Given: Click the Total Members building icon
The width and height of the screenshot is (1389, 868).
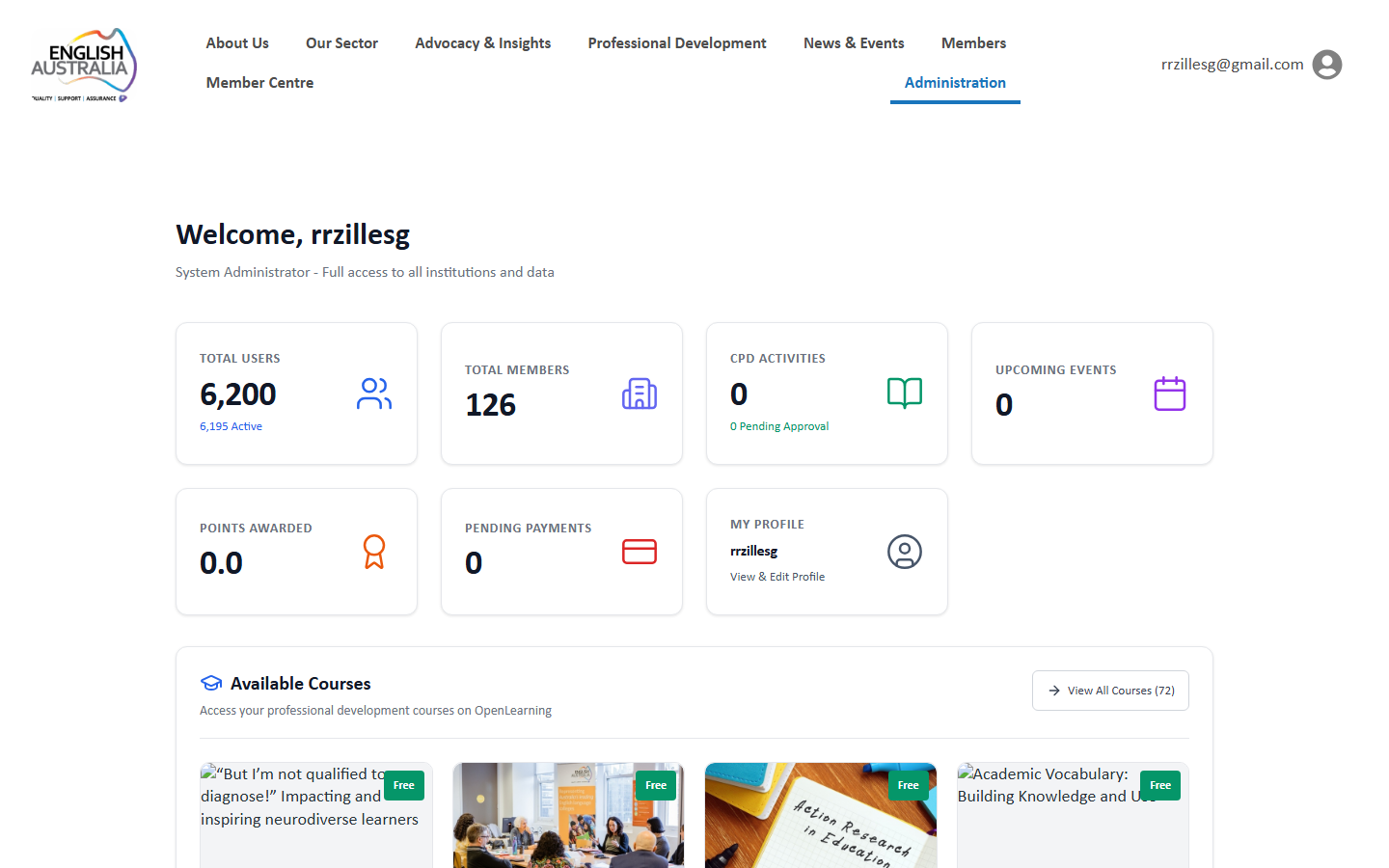Looking at the screenshot, I should (x=640, y=393).
